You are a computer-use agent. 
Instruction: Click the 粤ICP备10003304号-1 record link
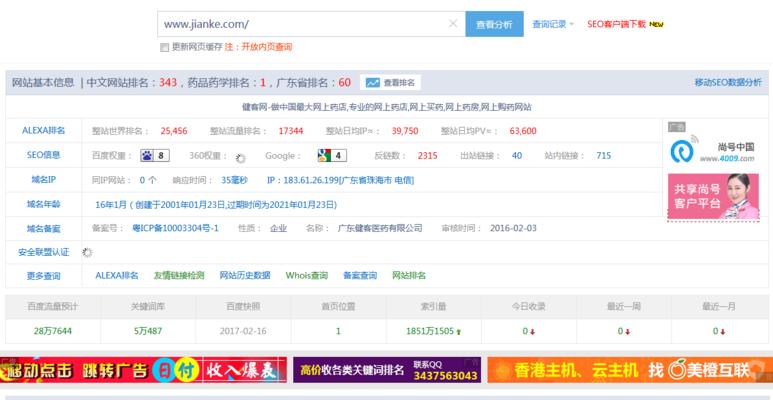[x=176, y=228]
